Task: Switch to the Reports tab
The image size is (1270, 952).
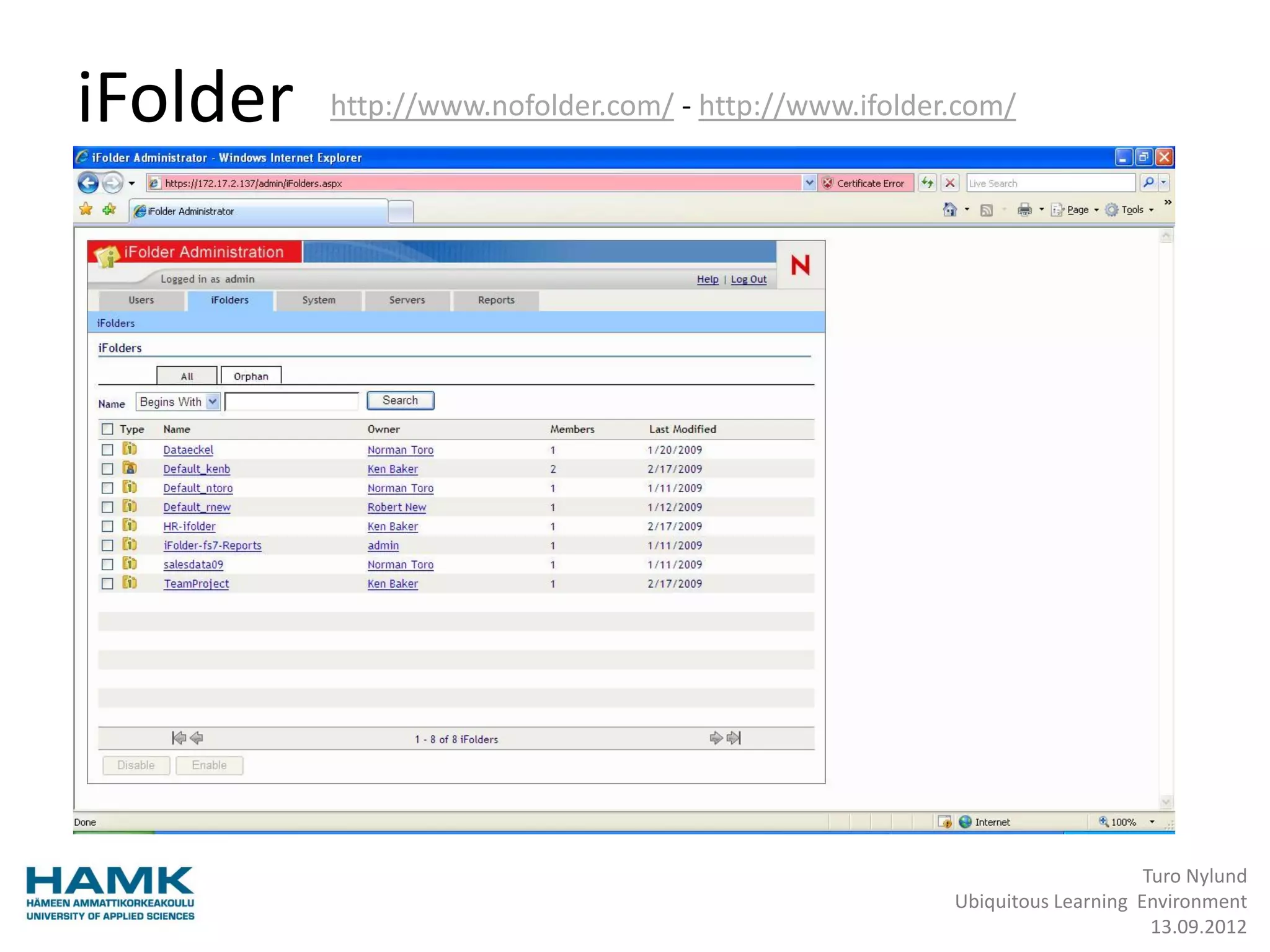Action: click(x=496, y=300)
